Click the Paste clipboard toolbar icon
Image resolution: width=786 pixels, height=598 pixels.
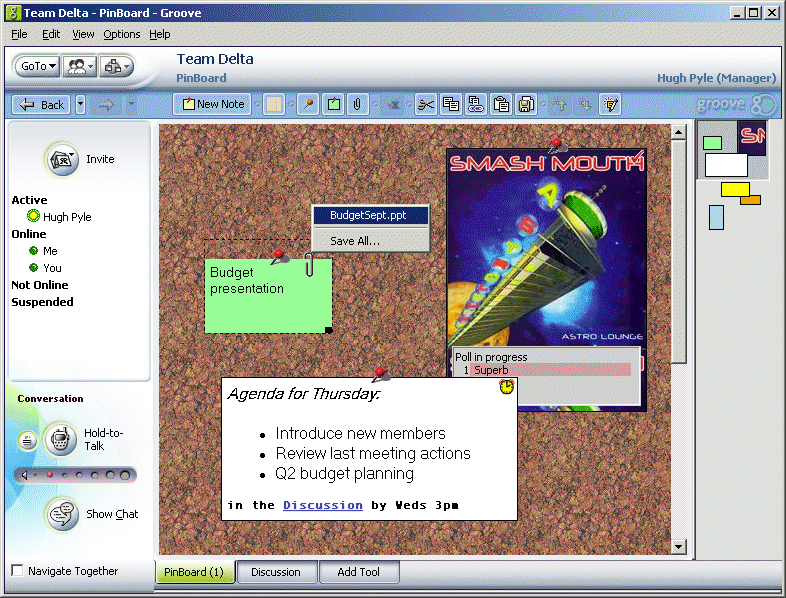(x=501, y=104)
